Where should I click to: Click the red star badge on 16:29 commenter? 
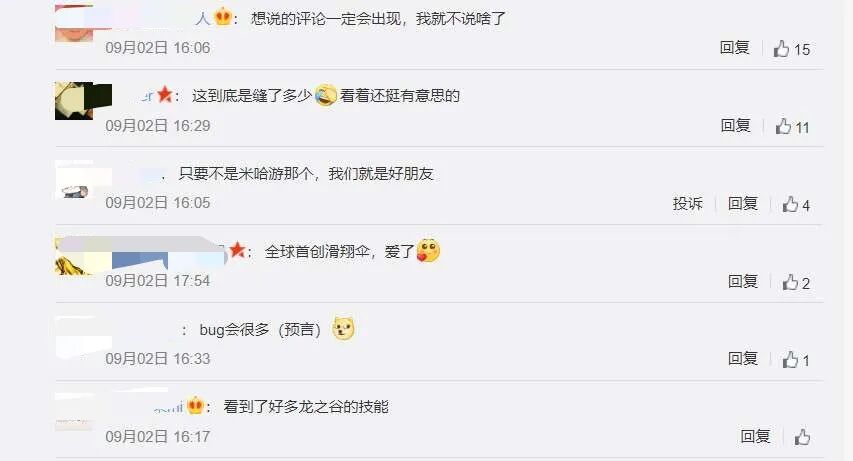(165, 95)
